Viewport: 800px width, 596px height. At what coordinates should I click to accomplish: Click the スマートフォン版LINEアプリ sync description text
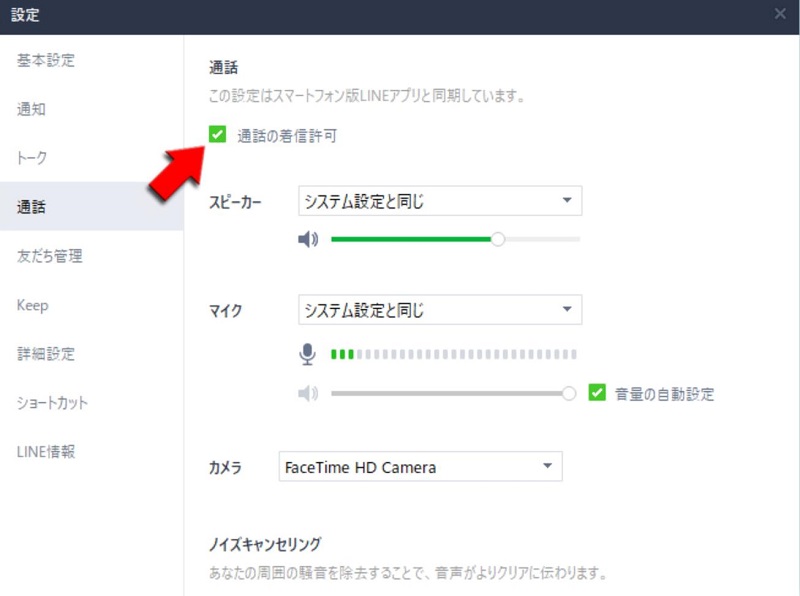pos(367,95)
